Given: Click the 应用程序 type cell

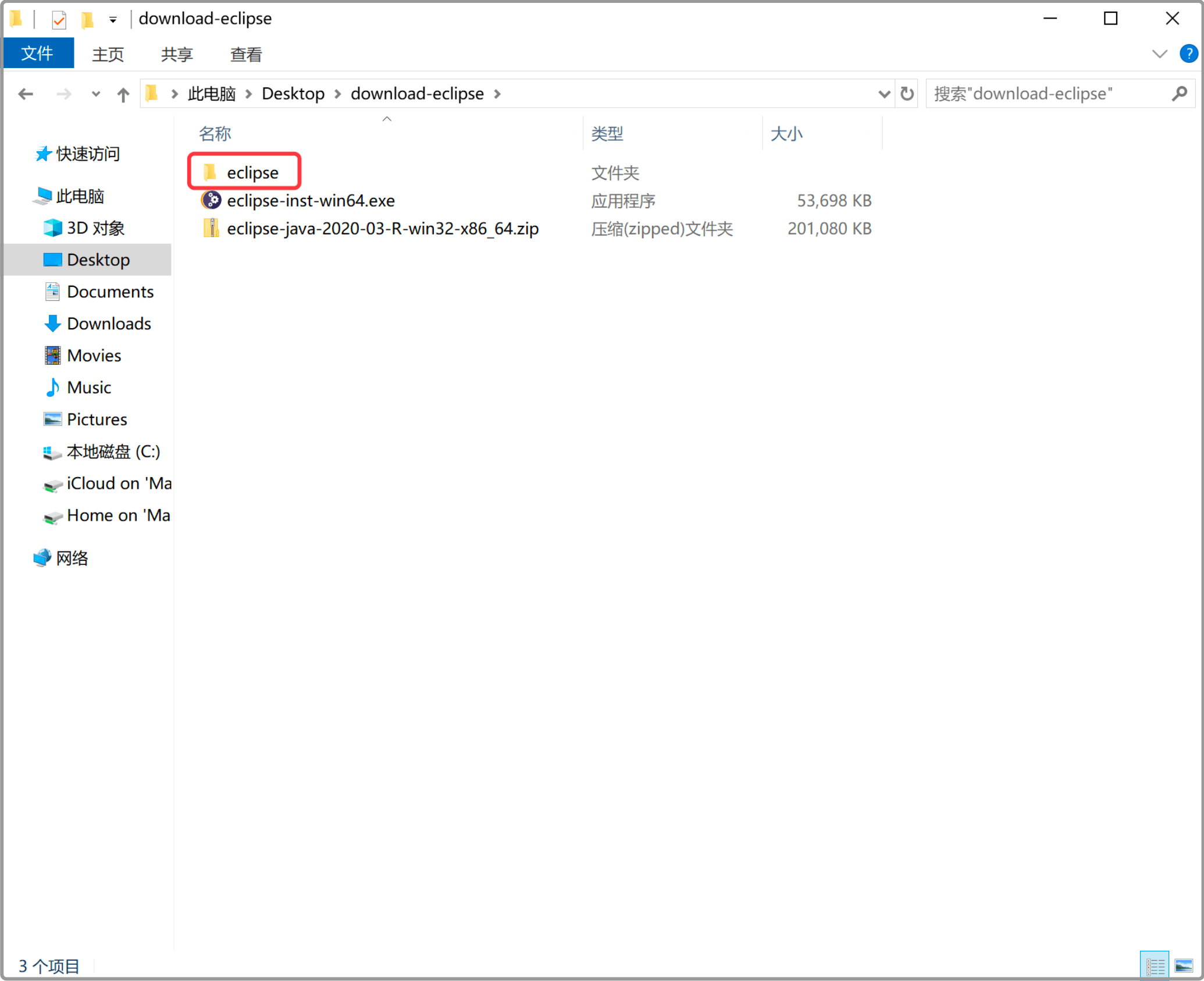Looking at the screenshot, I should [624, 201].
